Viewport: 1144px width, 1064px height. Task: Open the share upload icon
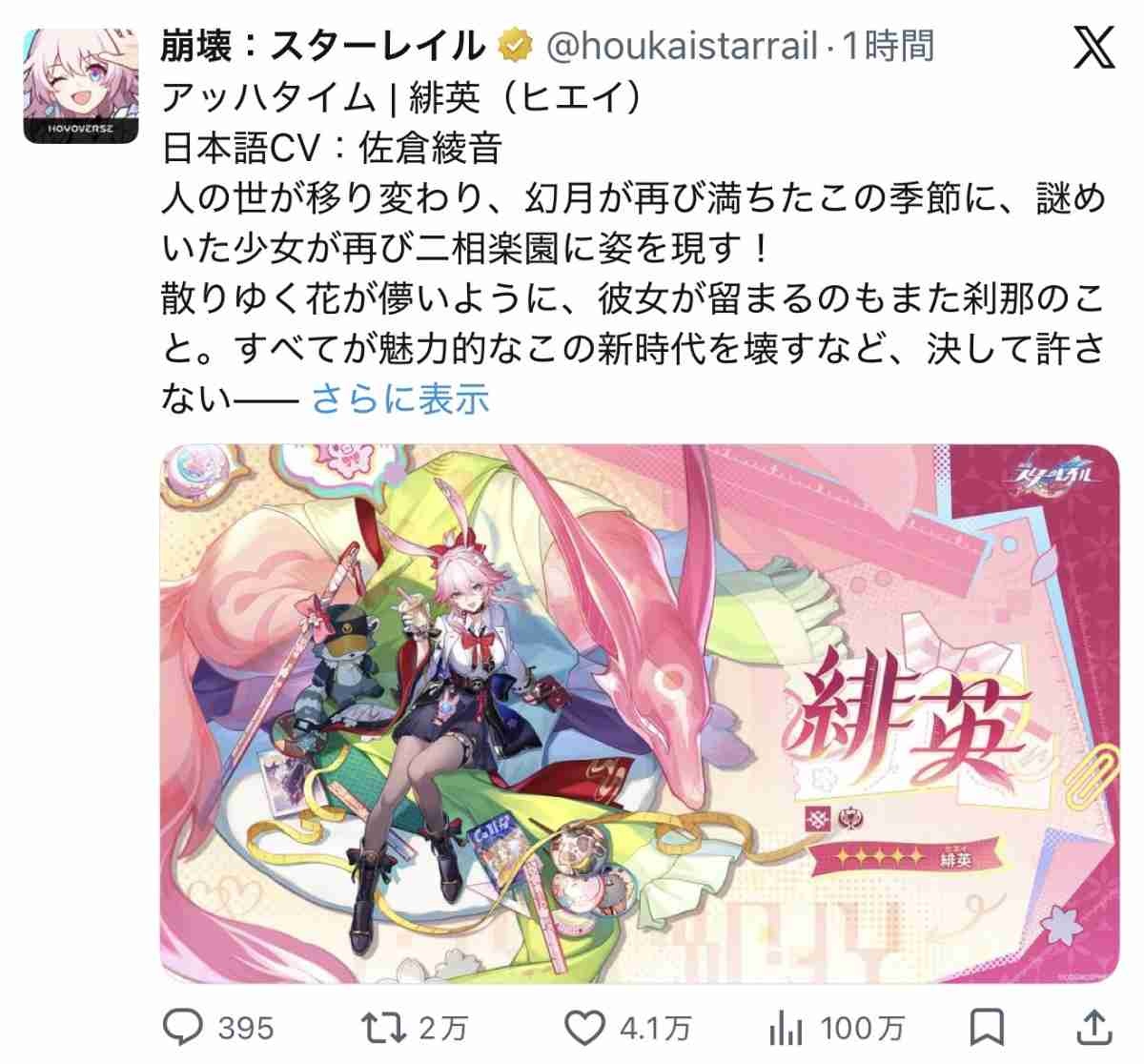click(1094, 1027)
